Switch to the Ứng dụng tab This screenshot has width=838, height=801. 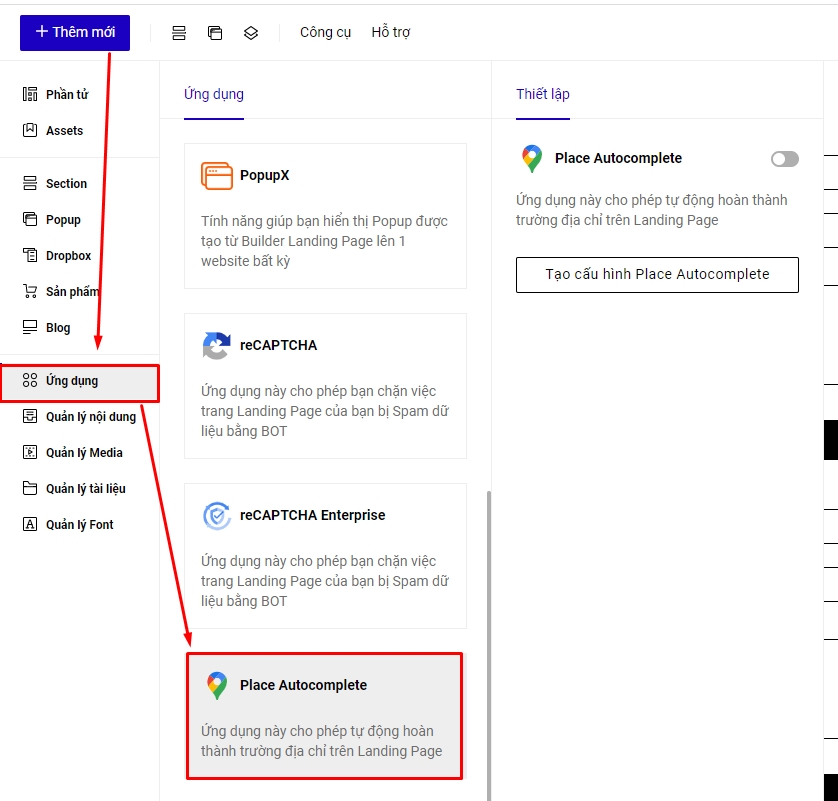tap(214, 94)
